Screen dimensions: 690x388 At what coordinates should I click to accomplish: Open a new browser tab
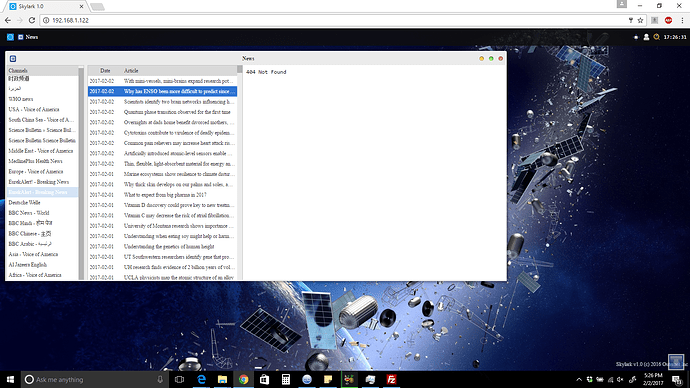[97, 7]
